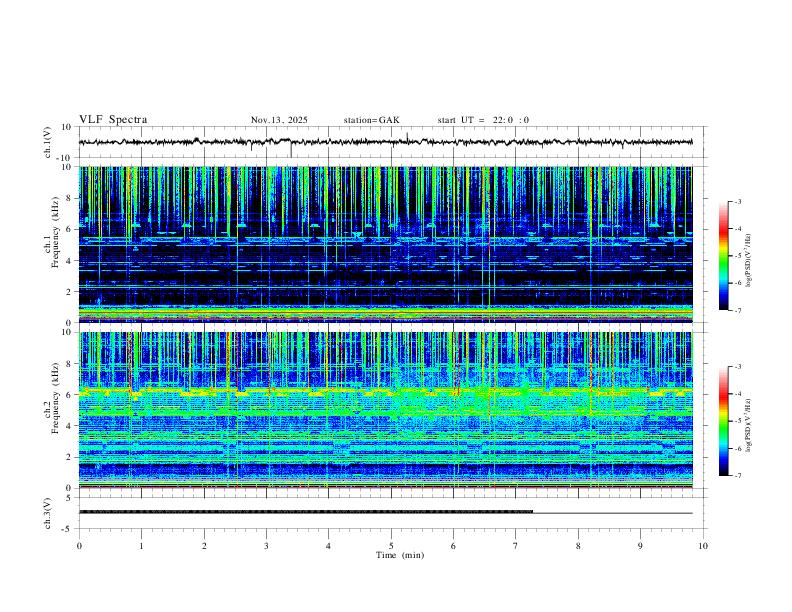The image size is (792, 612).
Task: Click the upper PSD color scale bar
Action: point(724,256)
